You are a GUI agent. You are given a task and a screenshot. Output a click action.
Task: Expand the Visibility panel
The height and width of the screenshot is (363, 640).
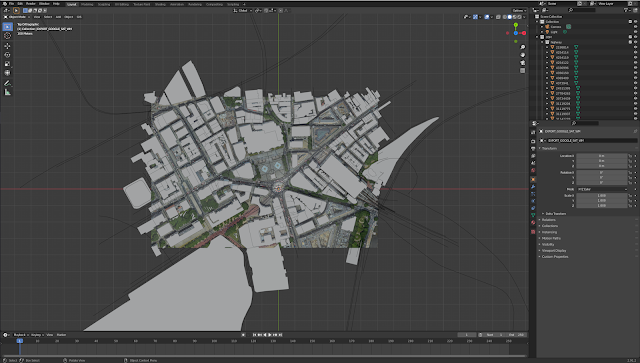[548, 244]
